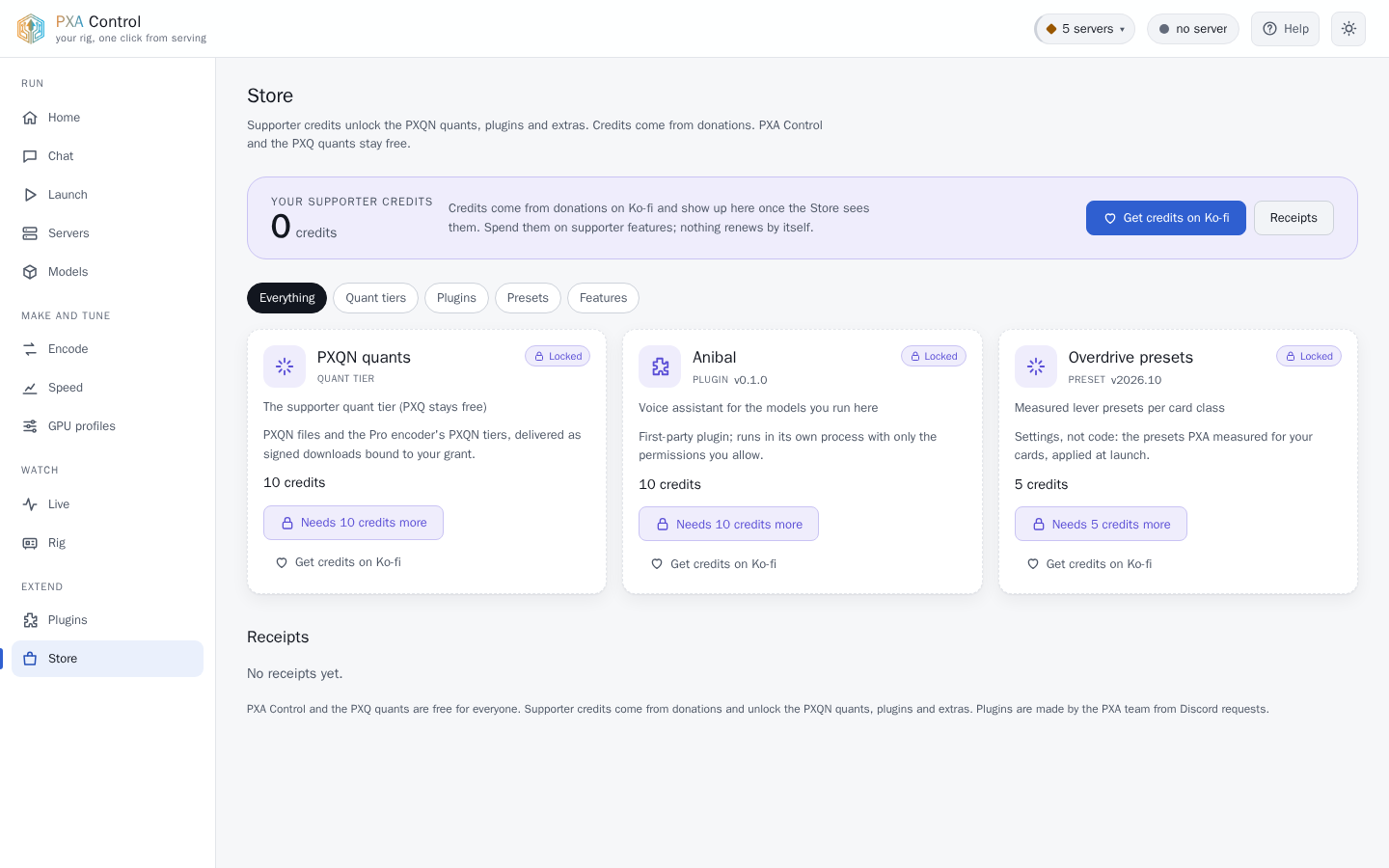Select the Everything filter tab
This screenshot has height=868, width=1389.
[286, 298]
